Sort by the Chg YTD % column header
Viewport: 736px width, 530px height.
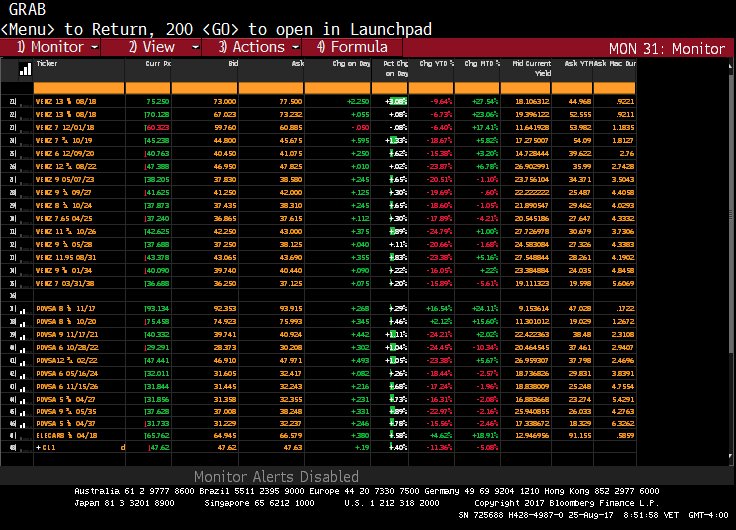click(437, 63)
